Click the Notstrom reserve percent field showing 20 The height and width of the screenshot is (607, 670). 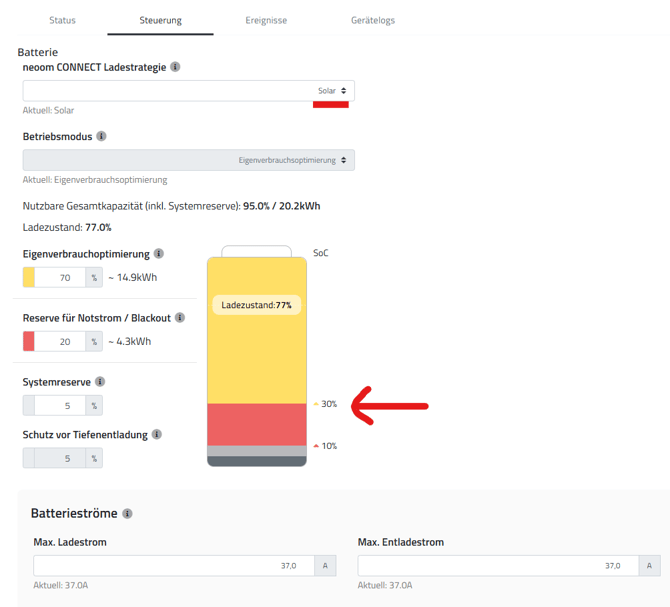click(61, 342)
